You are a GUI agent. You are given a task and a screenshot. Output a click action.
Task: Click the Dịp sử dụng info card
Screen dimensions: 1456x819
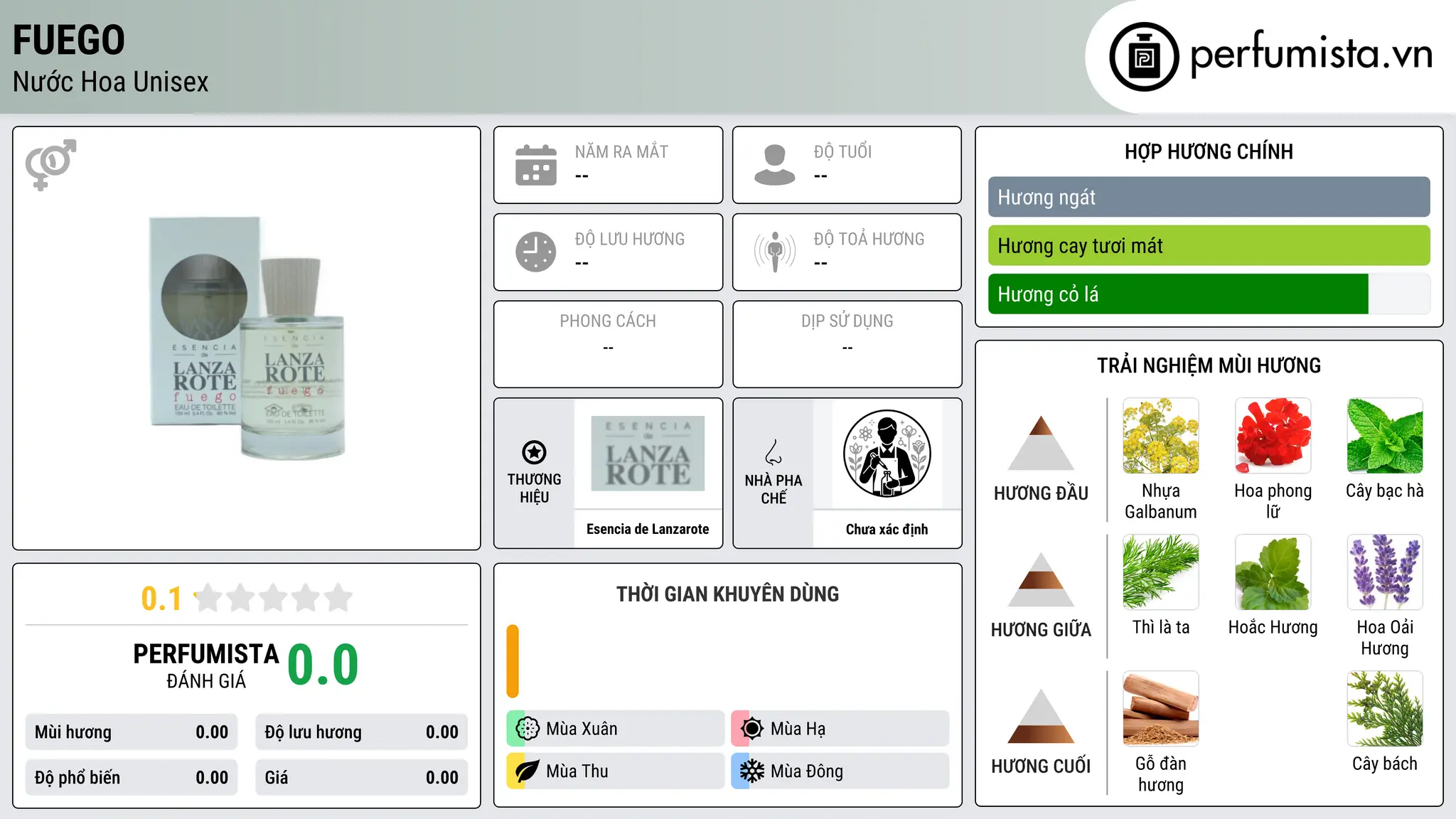click(847, 344)
